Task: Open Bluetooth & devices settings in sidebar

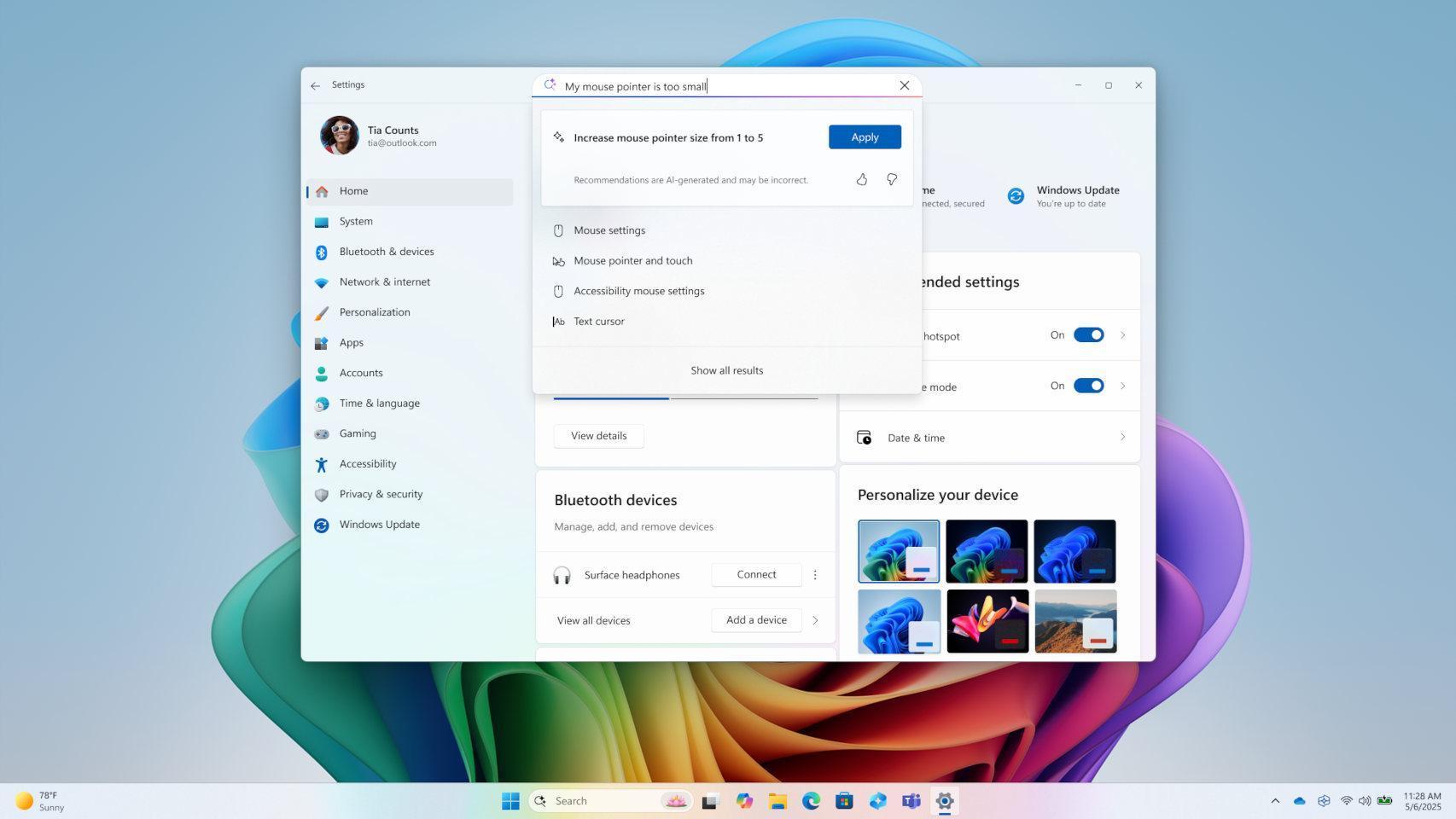Action: (x=386, y=251)
